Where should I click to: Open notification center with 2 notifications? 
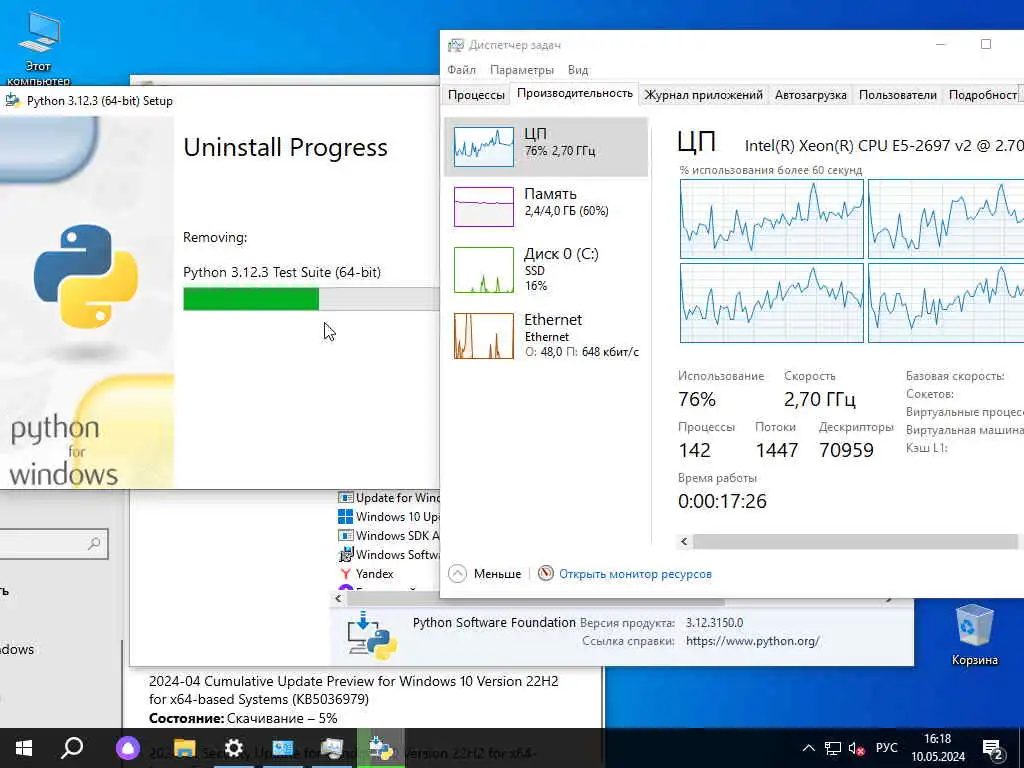click(x=993, y=749)
